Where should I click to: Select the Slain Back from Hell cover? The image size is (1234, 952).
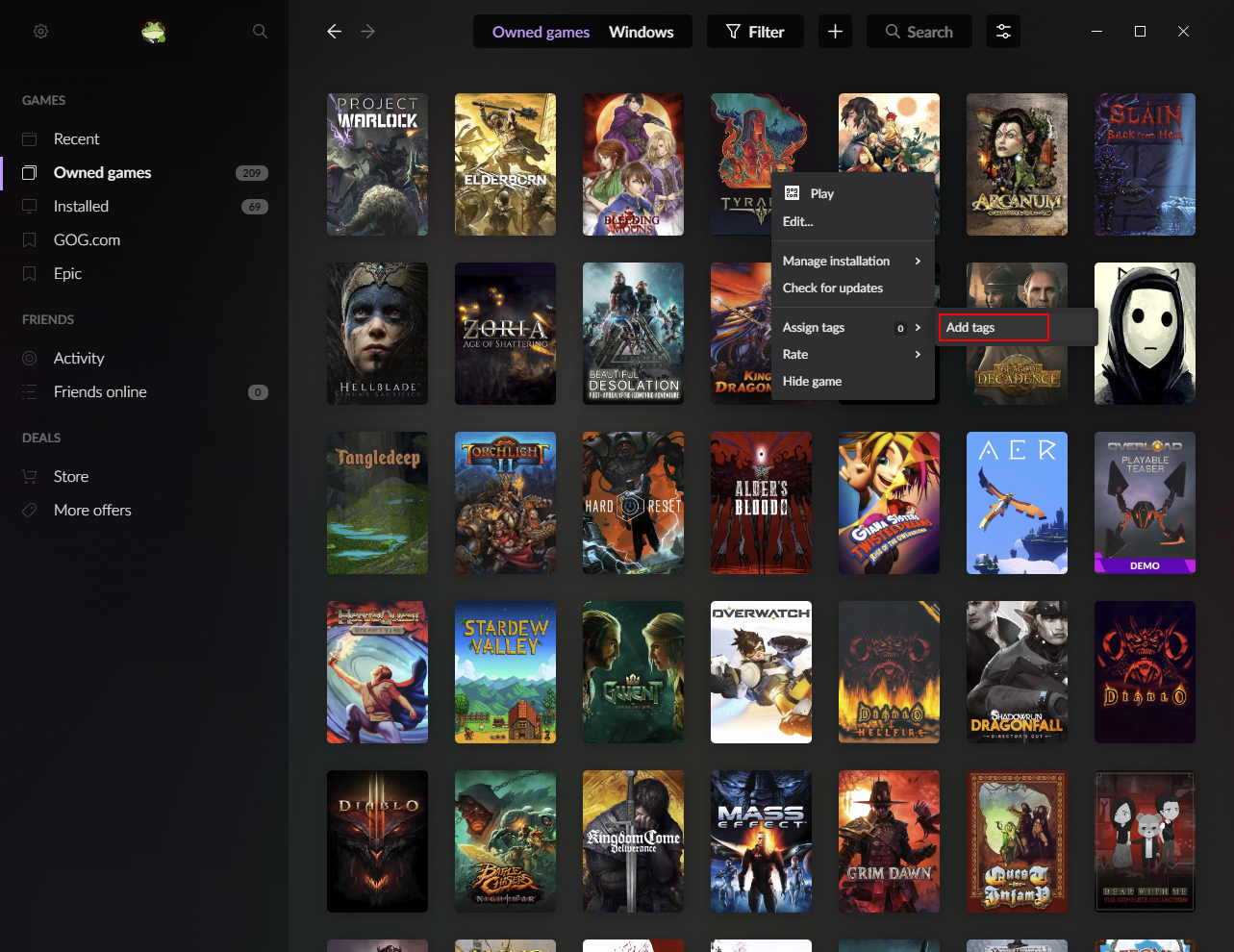pos(1145,164)
